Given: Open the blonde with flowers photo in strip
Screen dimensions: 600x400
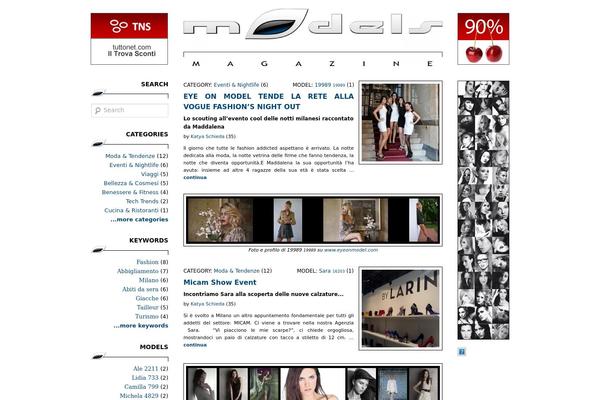Looking at the screenshot, I should [220, 220].
